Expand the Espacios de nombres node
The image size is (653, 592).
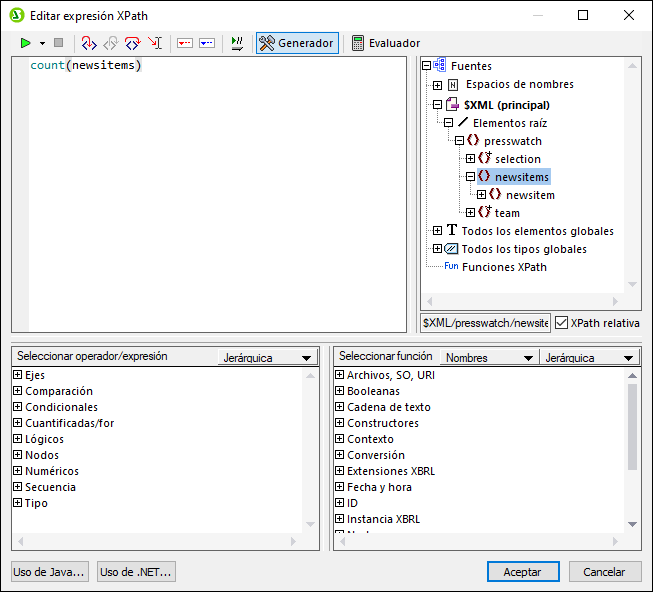coord(437,85)
